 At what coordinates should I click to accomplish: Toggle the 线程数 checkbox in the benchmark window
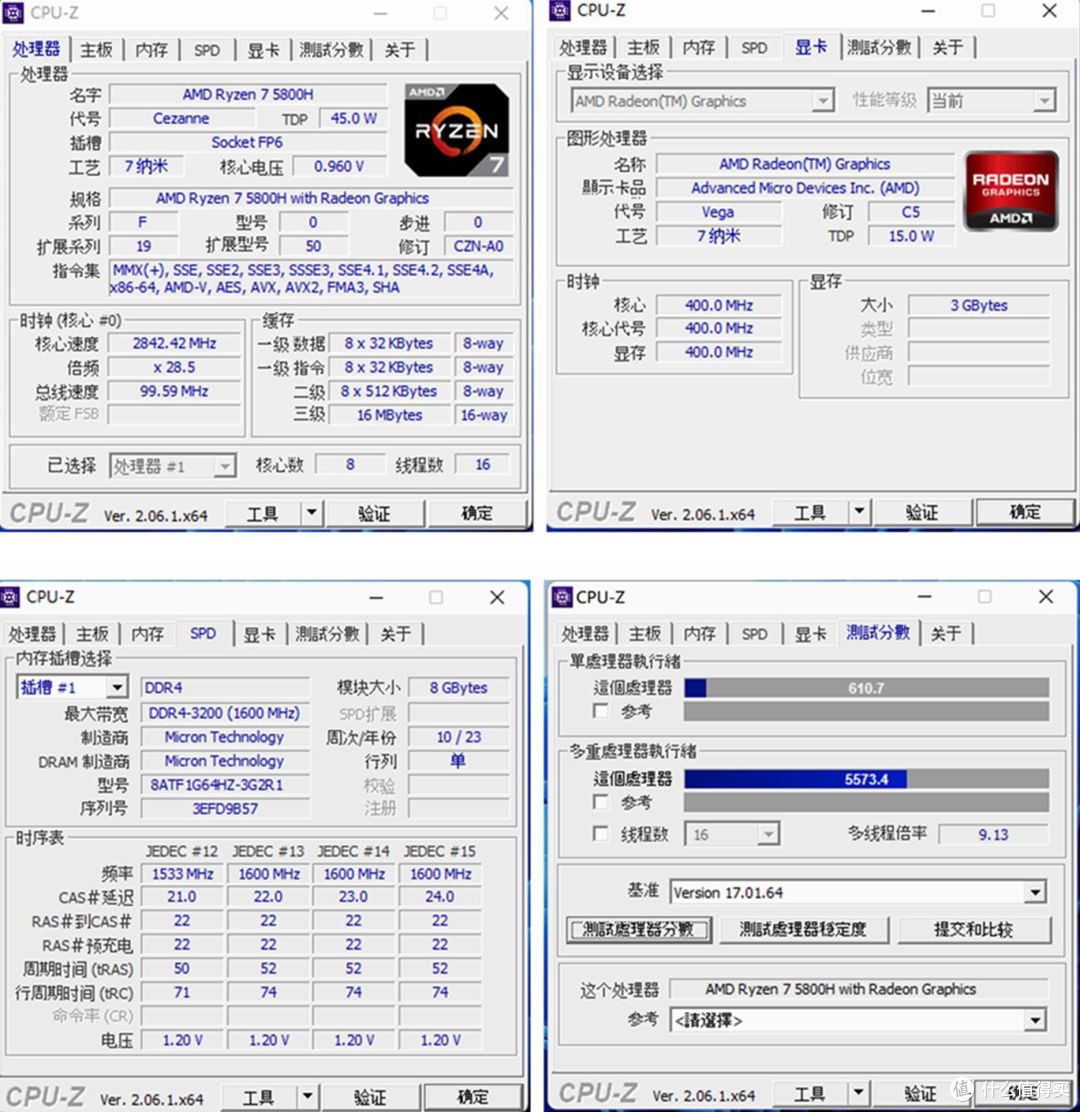point(600,833)
